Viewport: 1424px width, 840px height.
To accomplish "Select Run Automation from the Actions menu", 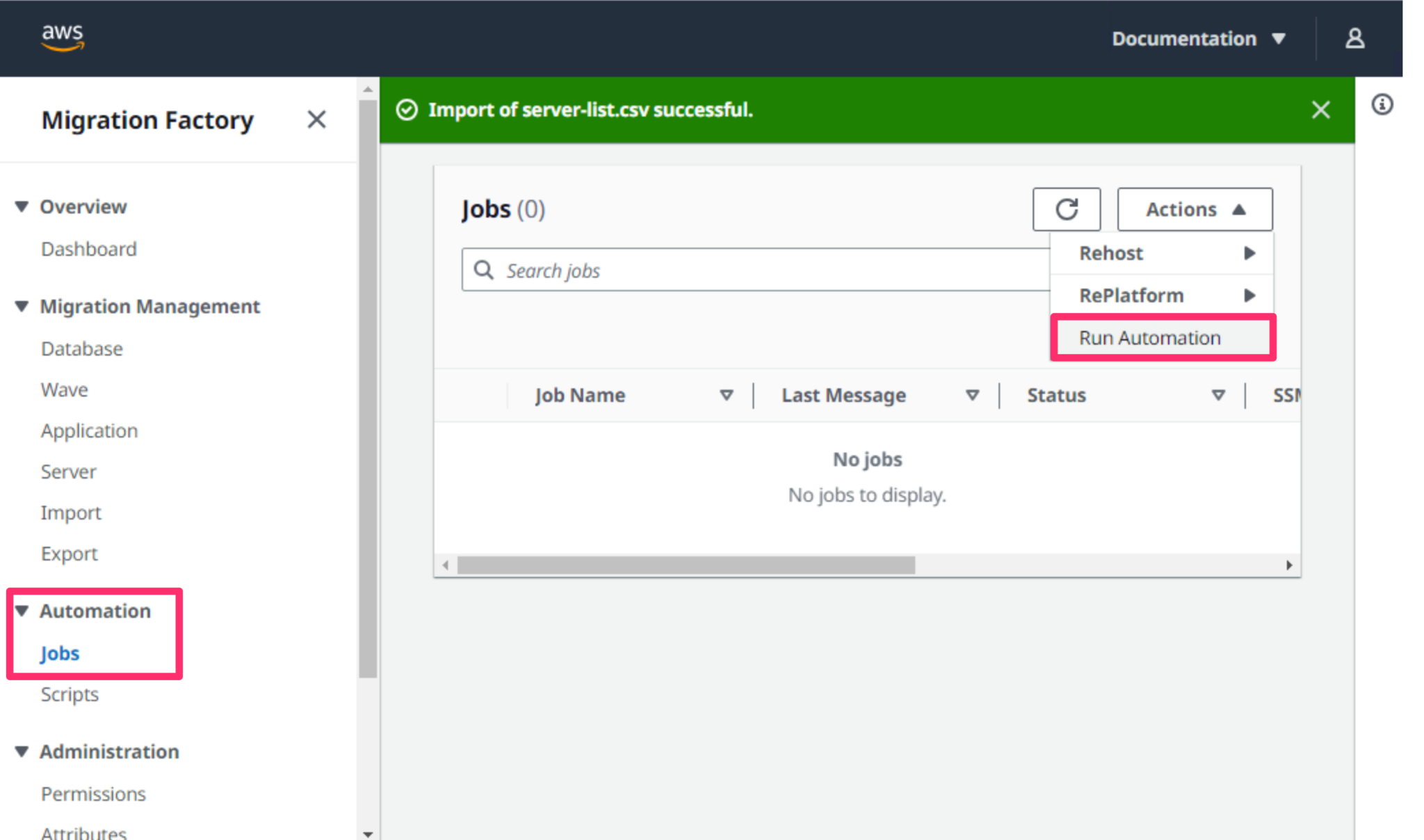I will 1149,338.
